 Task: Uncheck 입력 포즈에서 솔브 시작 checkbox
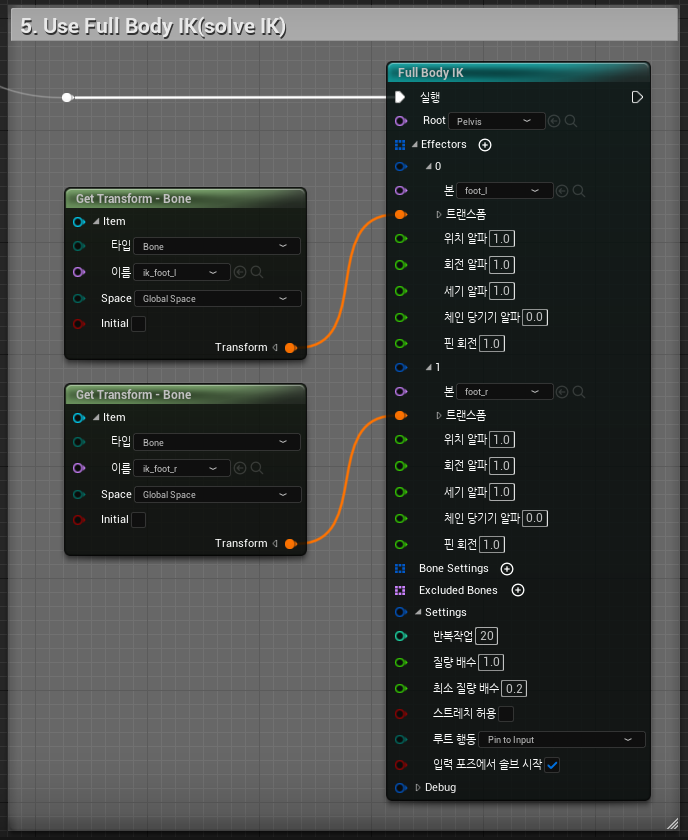tap(552, 765)
